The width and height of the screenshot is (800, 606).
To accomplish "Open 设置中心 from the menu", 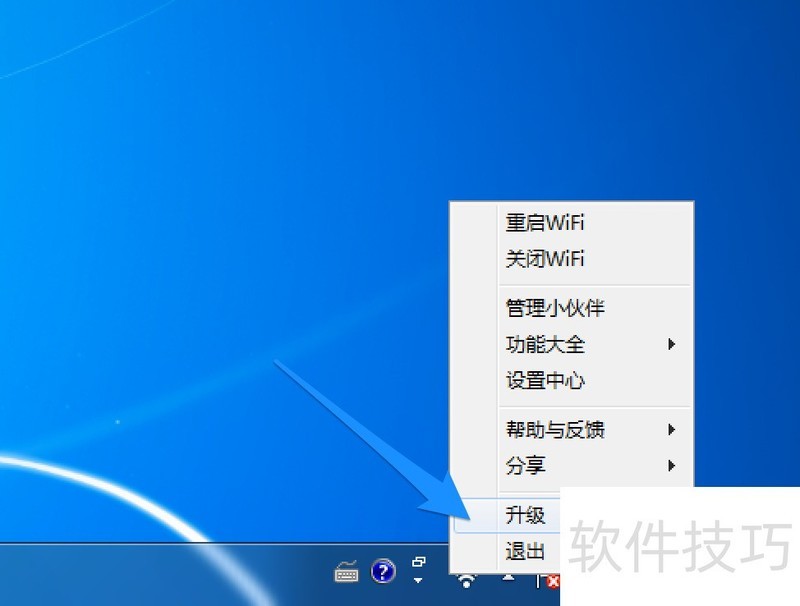I will (x=545, y=380).
